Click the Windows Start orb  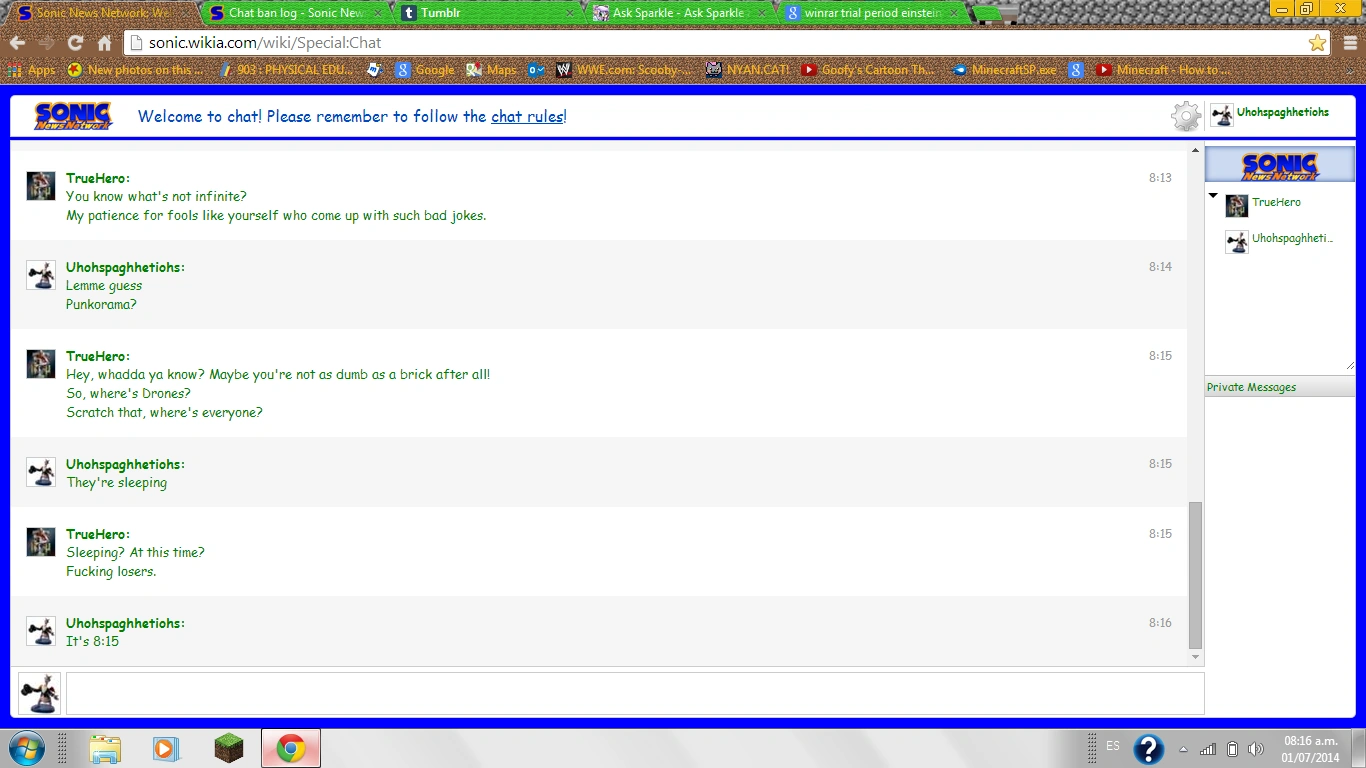tap(25, 748)
